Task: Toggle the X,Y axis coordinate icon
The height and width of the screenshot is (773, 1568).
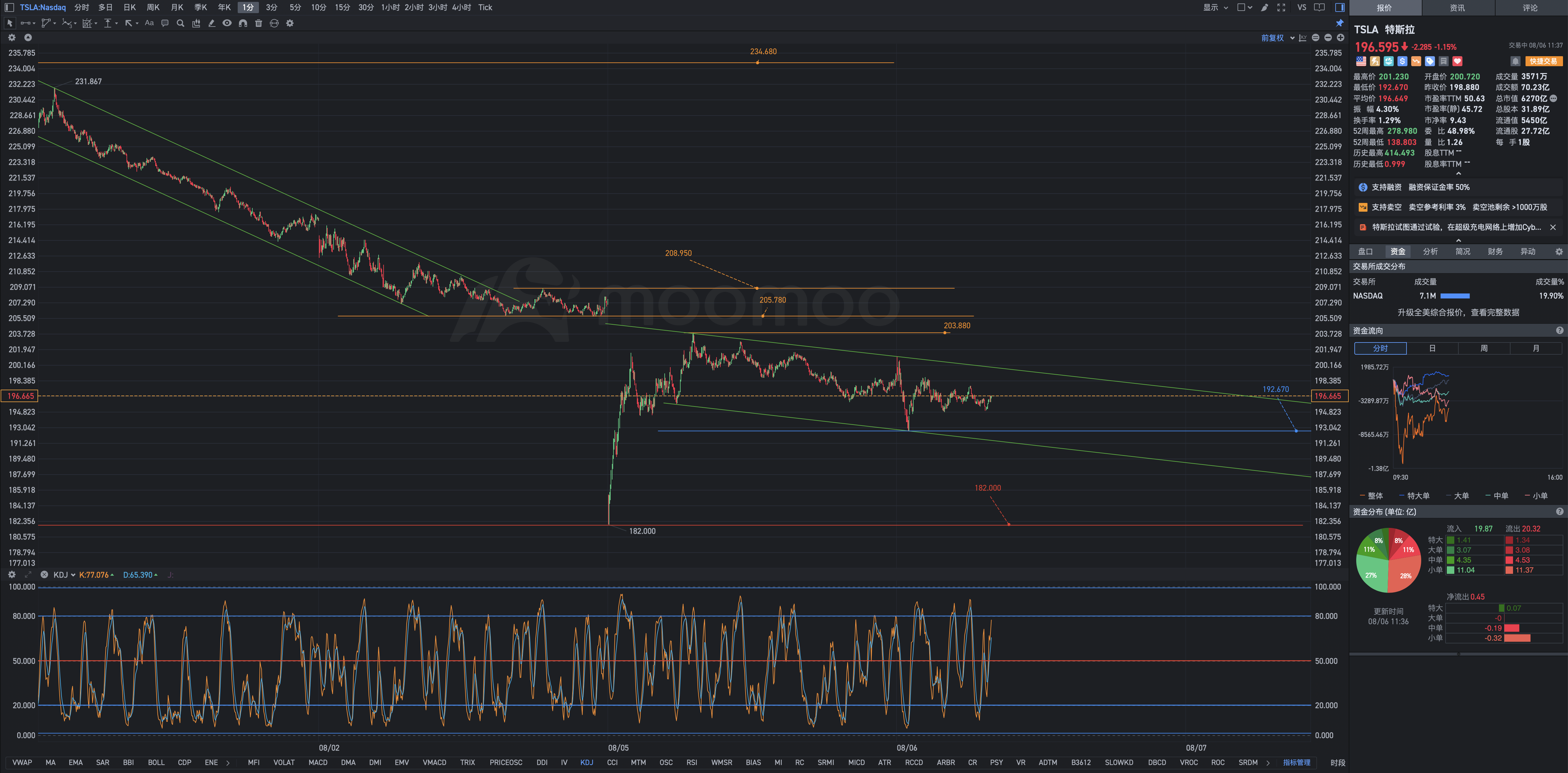Action: click(1303, 38)
